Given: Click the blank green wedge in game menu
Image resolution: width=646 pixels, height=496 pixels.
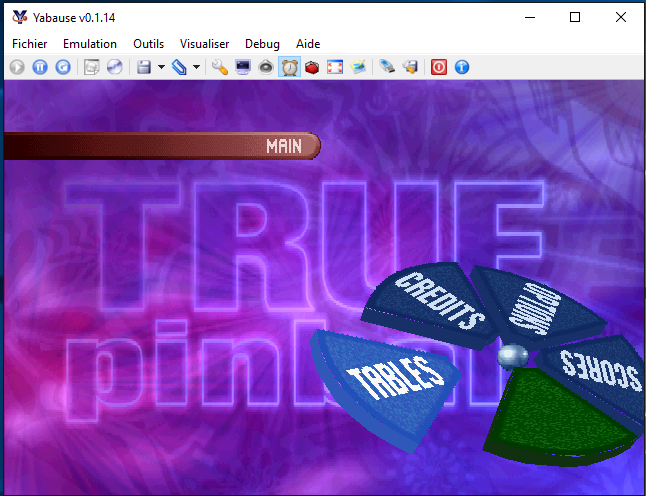Looking at the screenshot, I should [x=556, y=418].
